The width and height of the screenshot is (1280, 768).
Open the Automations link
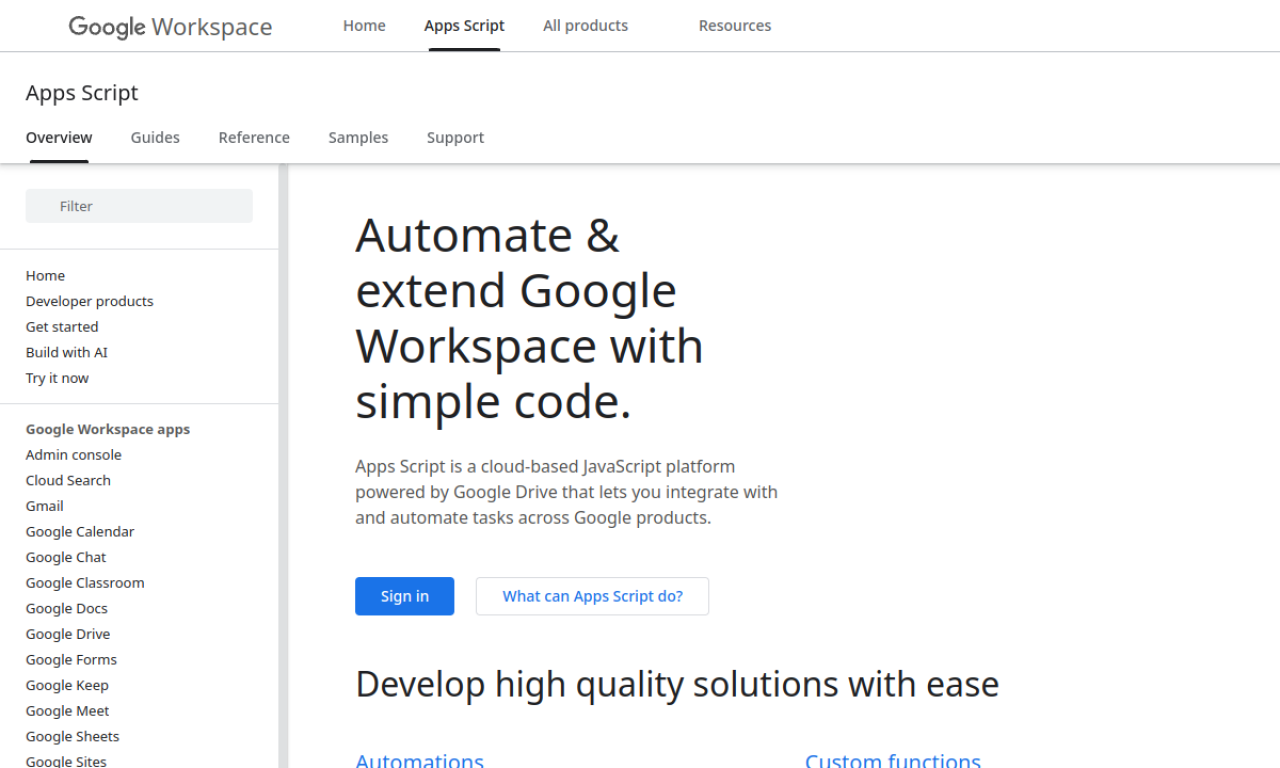[x=419, y=760]
